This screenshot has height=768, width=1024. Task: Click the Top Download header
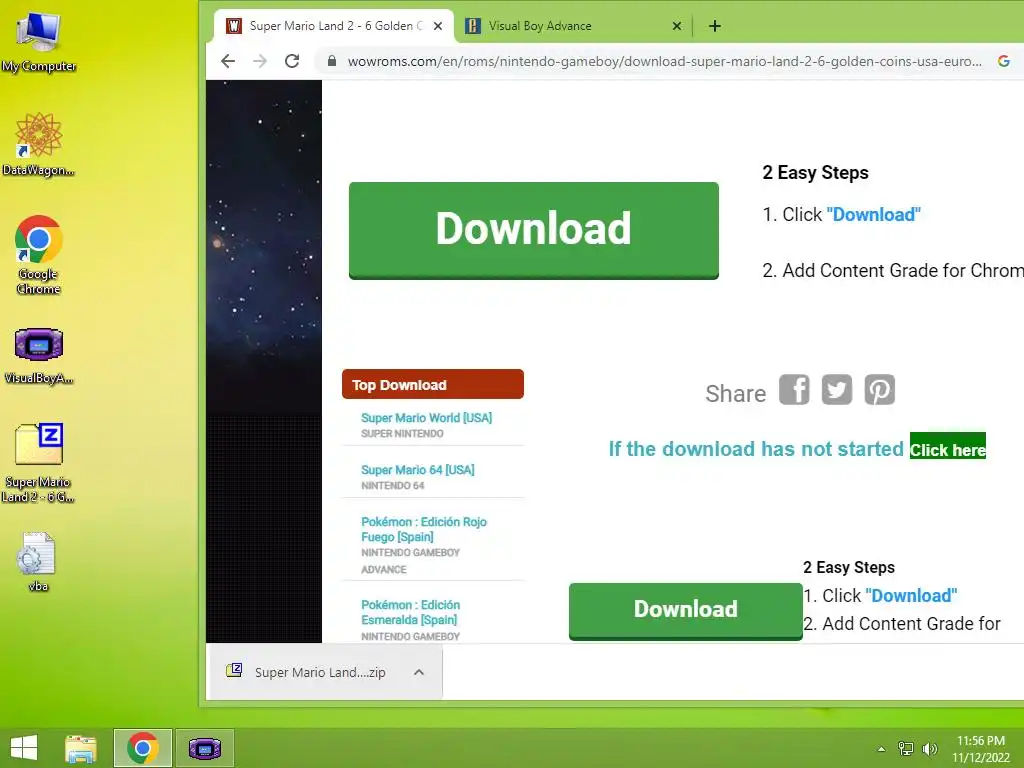point(432,385)
